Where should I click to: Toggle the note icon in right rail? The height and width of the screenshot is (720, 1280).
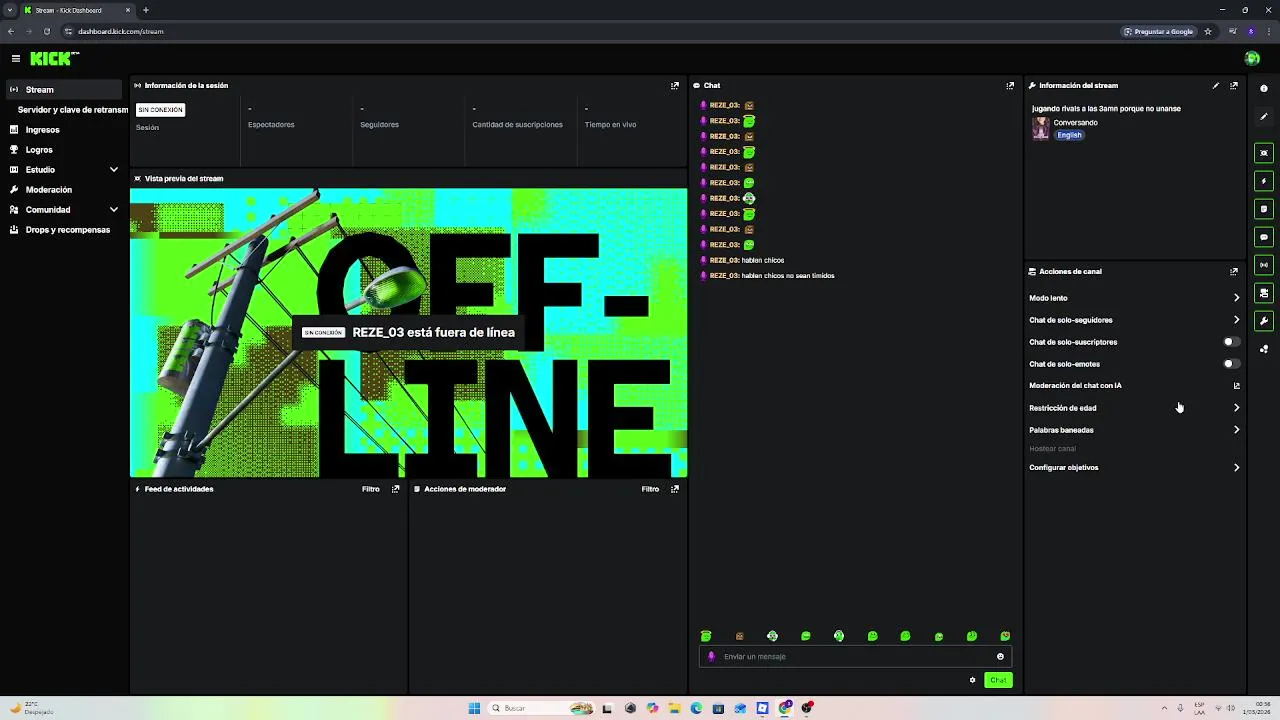(x=1264, y=209)
